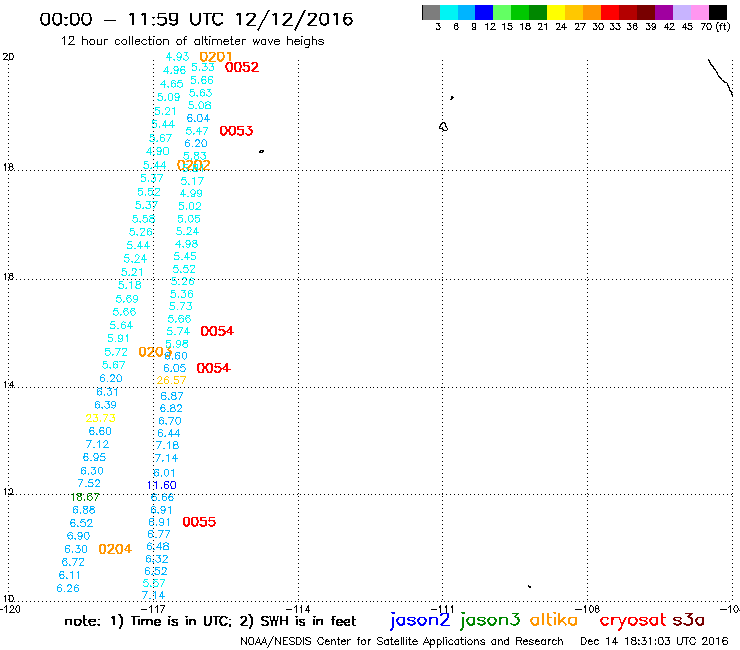Select the wave height value 5.02
This screenshot has height=650, width=740.
pos(190,206)
